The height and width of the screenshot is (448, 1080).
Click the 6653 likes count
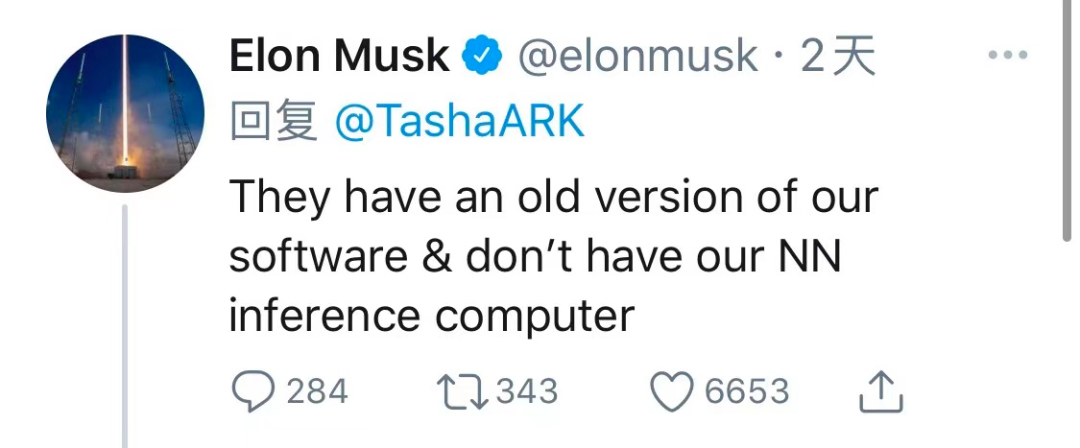pos(746,391)
